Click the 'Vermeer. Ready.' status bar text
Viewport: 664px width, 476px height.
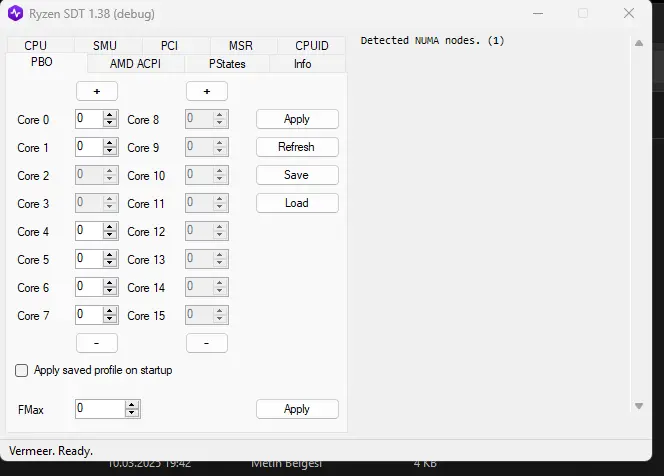[x=51, y=451]
